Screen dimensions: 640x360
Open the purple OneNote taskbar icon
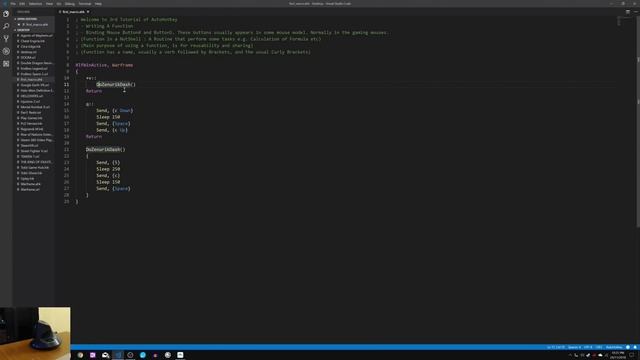(x=93, y=355)
